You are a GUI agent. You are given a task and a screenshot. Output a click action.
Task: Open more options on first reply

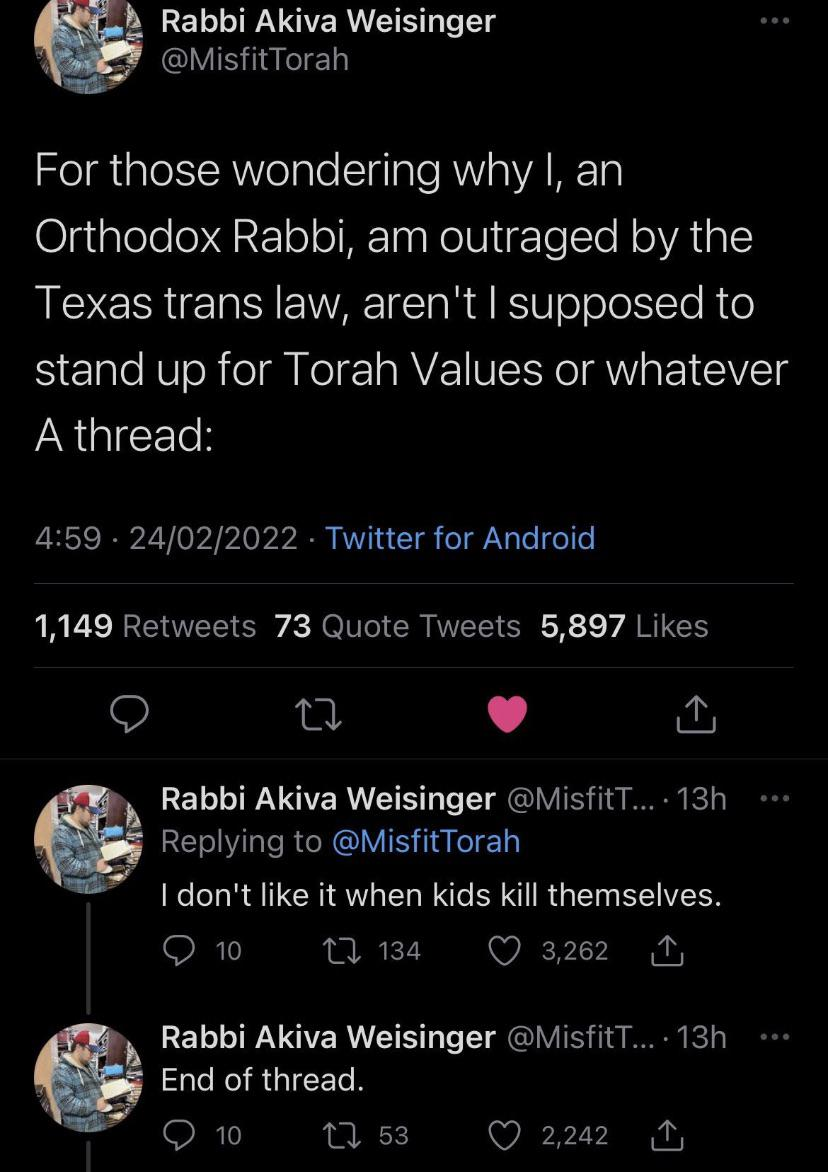775,799
